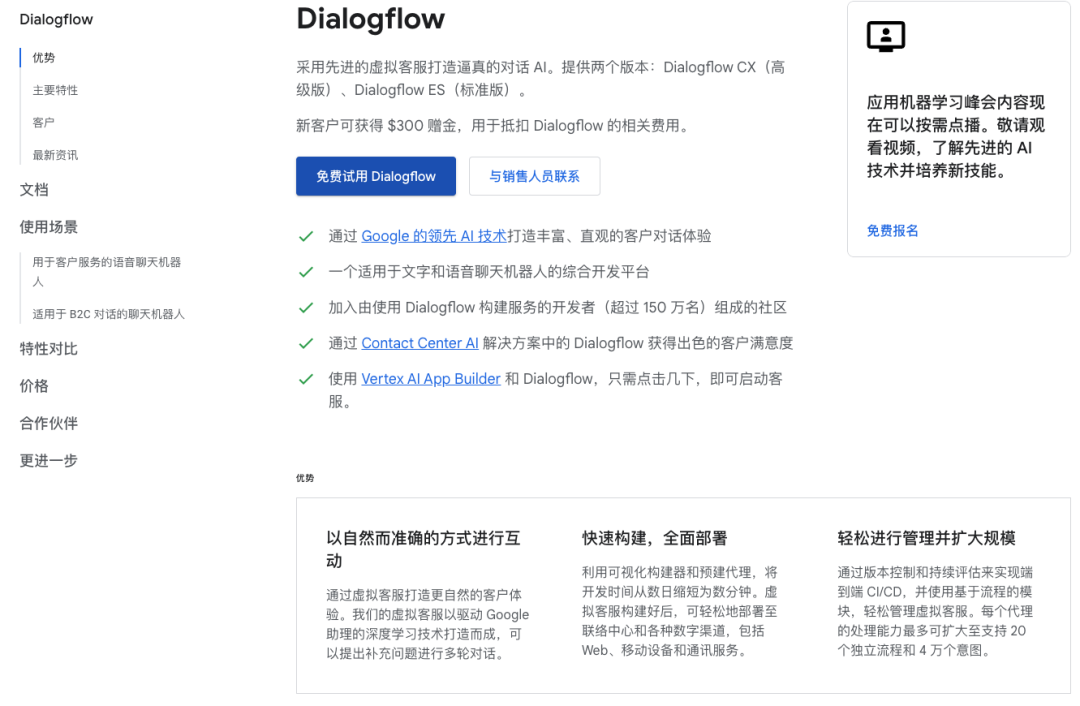Click the 免费报名 link in the card

tap(892, 231)
